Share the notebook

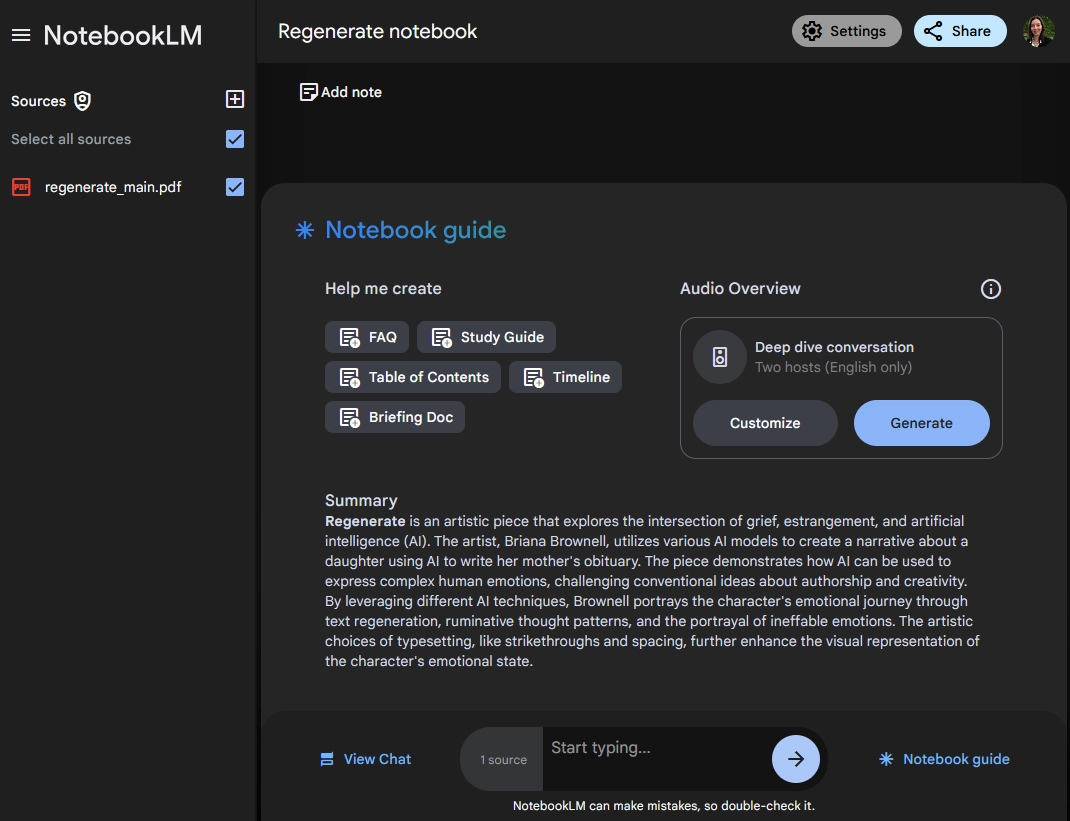tap(959, 31)
